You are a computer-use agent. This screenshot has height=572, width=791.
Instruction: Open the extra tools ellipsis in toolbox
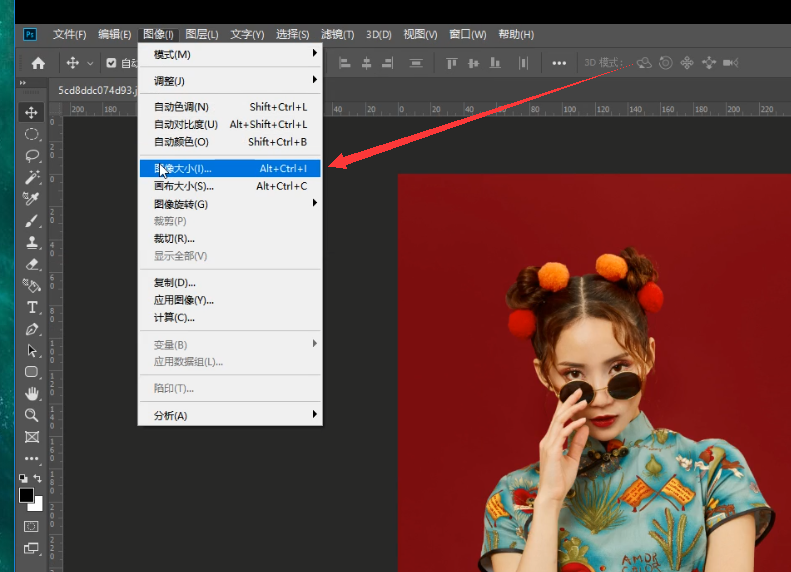pos(31,459)
